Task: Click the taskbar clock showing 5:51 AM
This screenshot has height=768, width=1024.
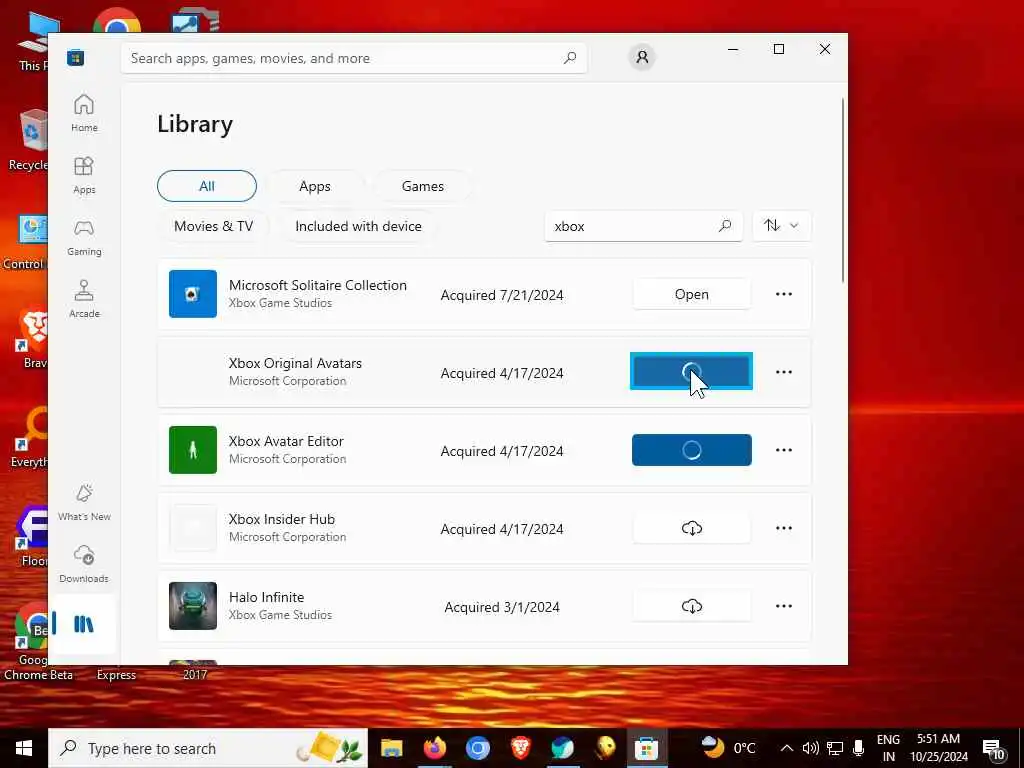Action: [x=938, y=748]
